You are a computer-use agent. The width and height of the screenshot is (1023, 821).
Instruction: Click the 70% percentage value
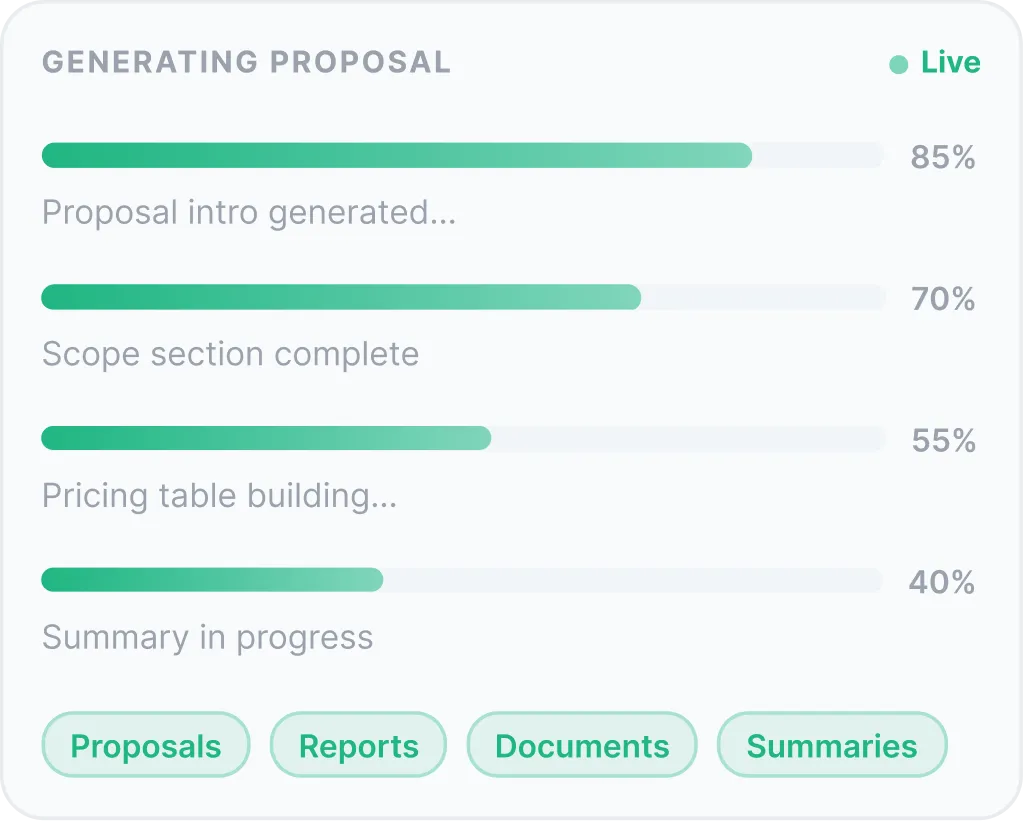pyautogui.click(x=942, y=299)
